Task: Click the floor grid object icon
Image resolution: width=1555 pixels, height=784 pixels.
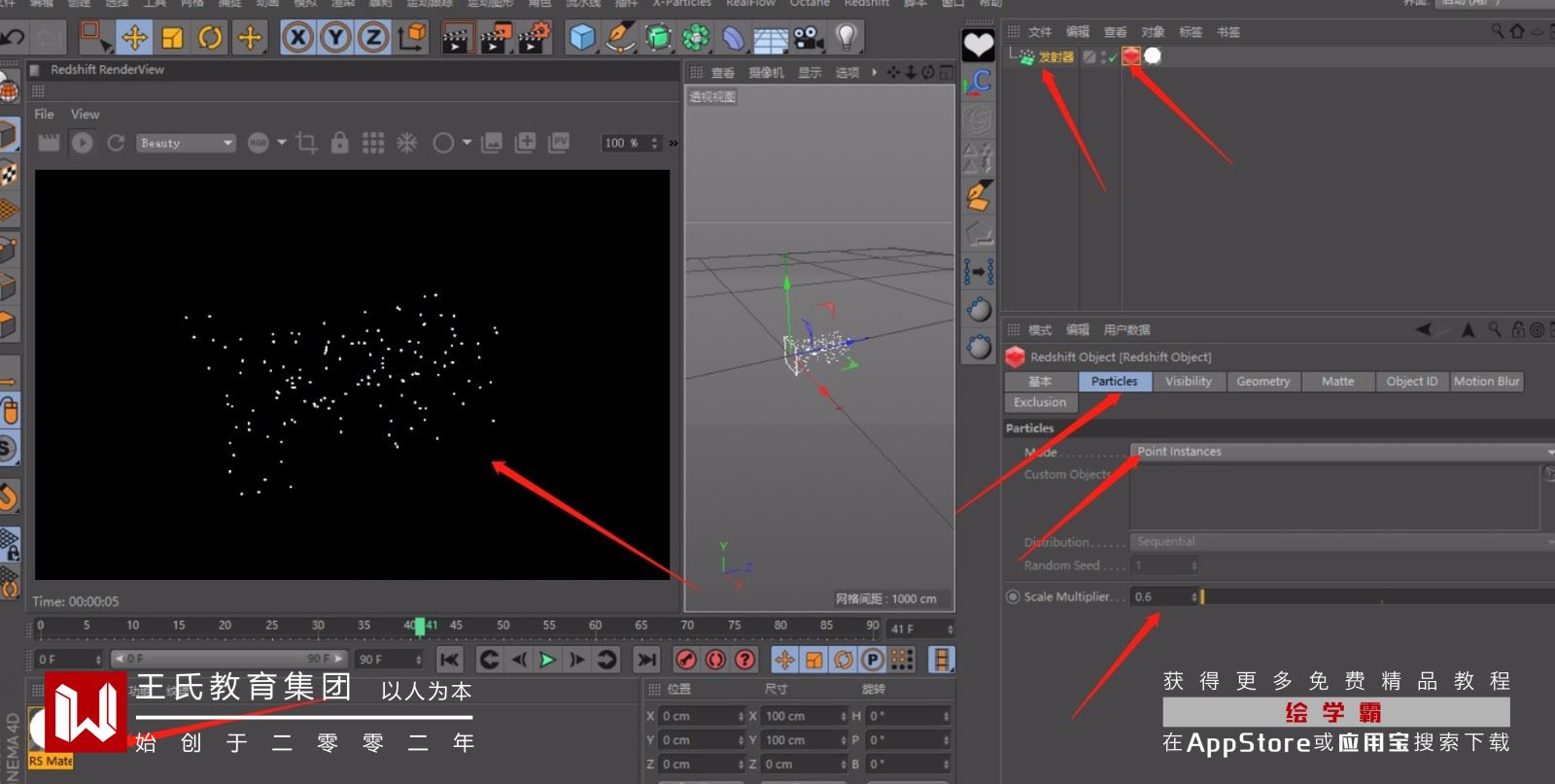Action: [770, 38]
